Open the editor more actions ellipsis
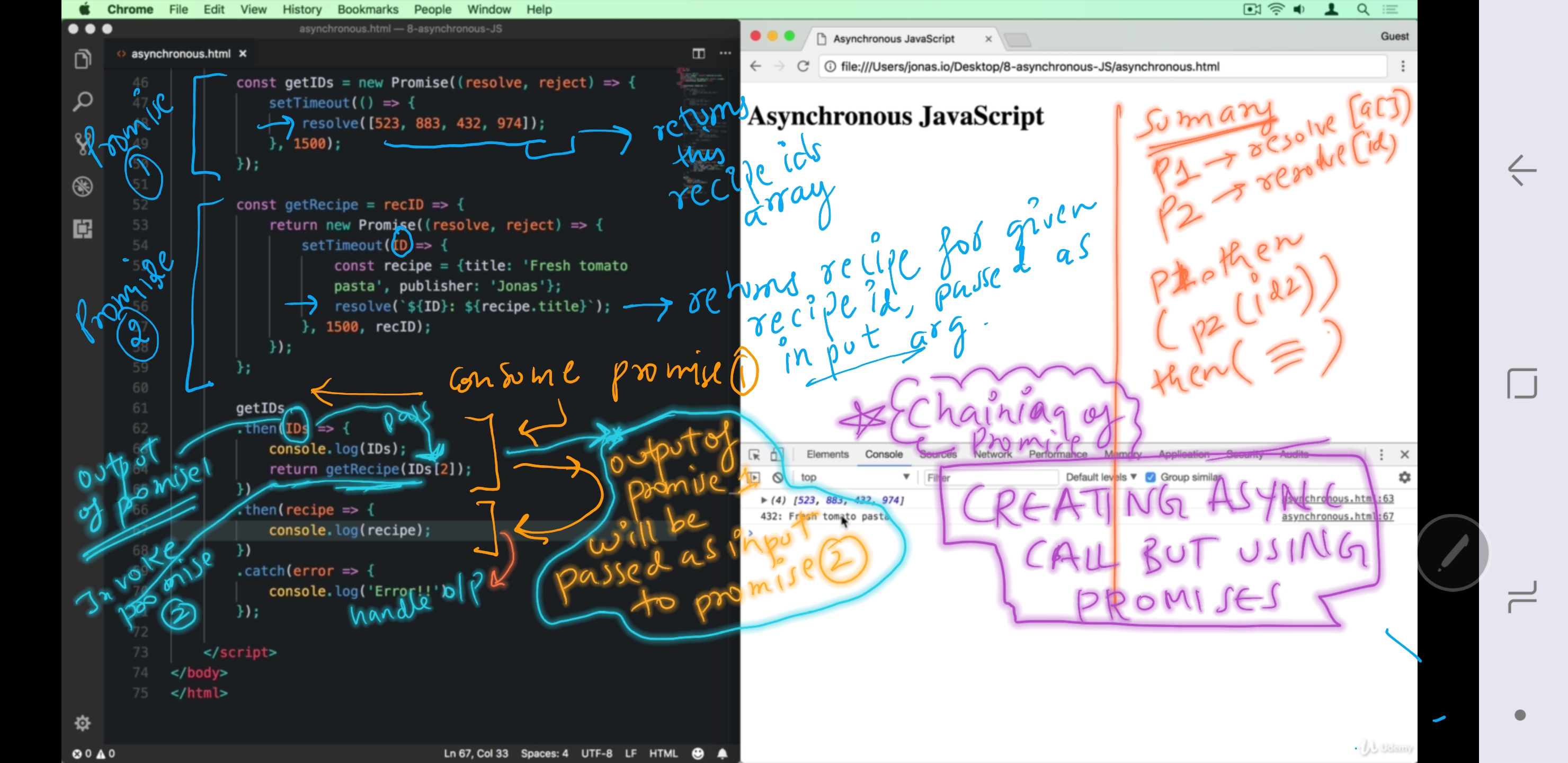 coord(725,54)
